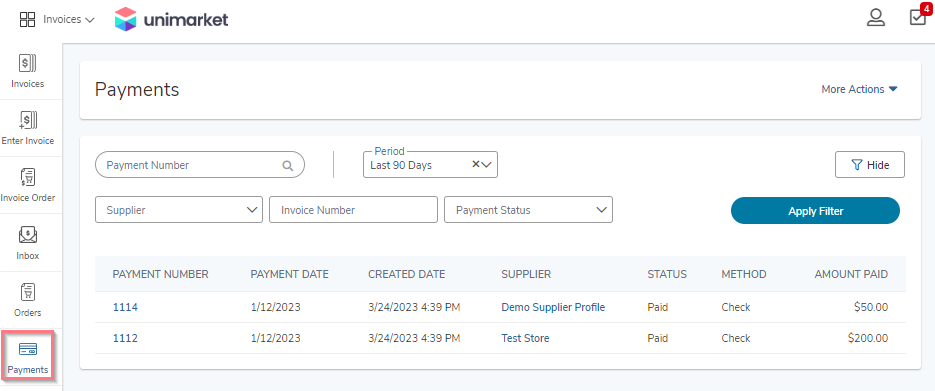Open the Demo Supplier Profile link

click(553, 308)
